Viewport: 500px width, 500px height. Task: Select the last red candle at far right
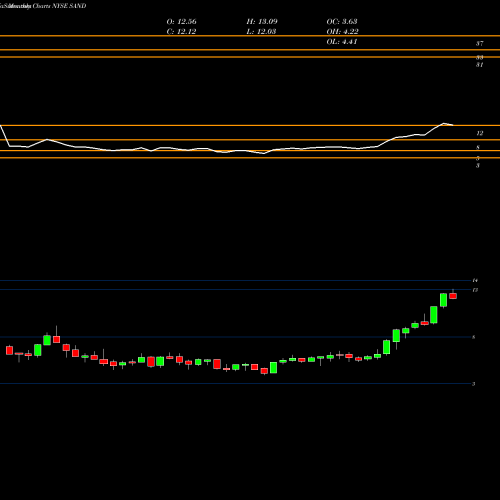coord(453,296)
